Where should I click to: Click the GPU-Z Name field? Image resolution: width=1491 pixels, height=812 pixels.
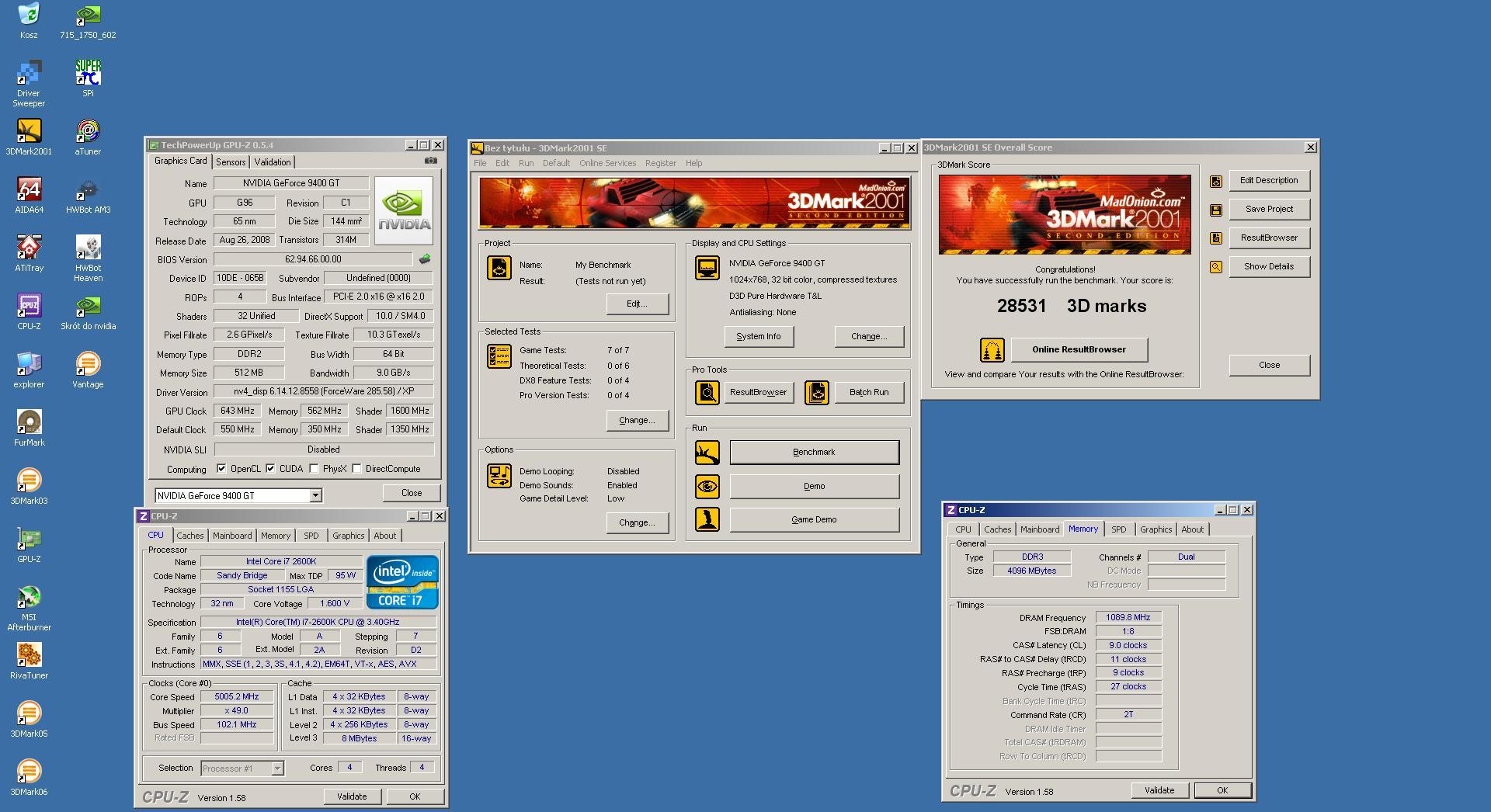pos(290,183)
